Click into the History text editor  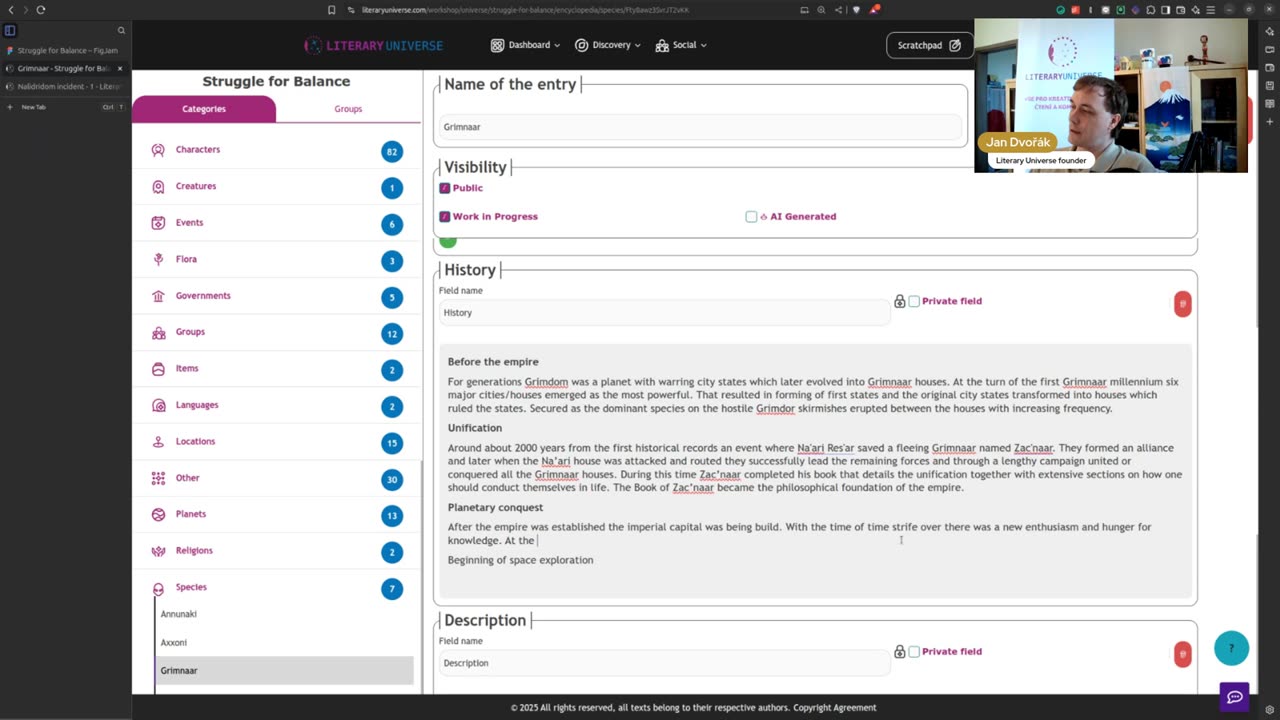click(815, 470)
